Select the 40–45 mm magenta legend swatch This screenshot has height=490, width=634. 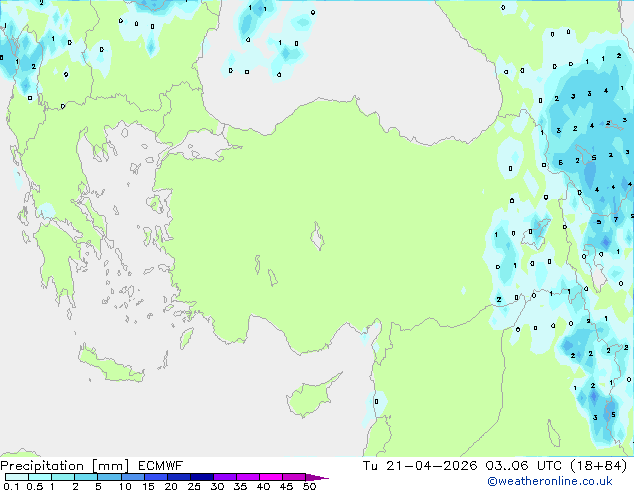point(271,477)
